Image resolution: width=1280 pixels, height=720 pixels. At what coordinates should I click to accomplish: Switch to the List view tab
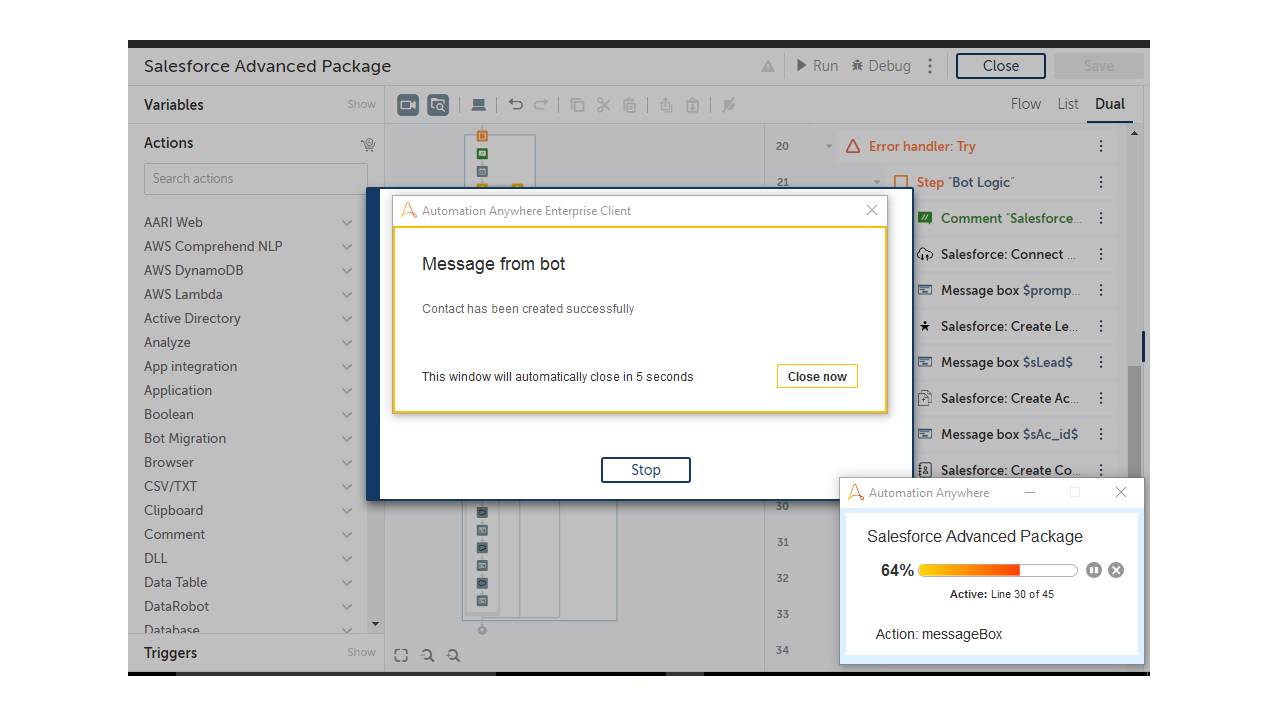[1068, 104]
